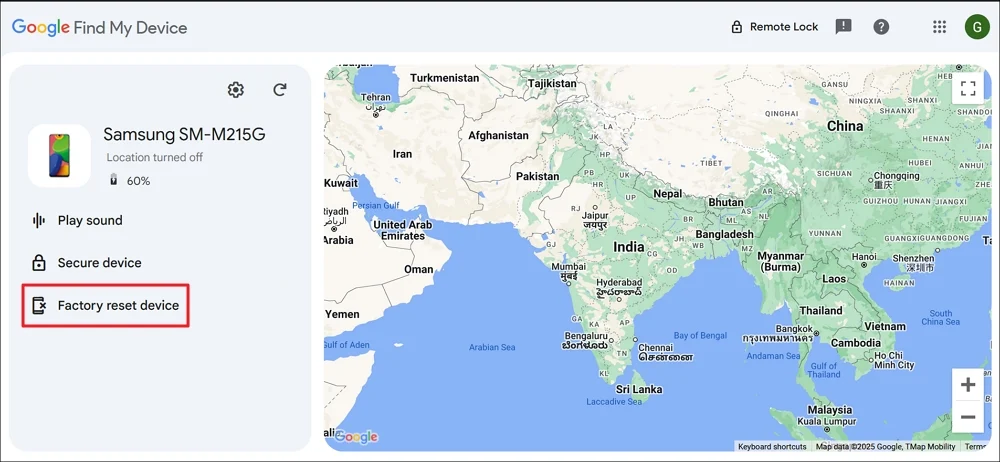Open the Google account avatar

point(976,27)
